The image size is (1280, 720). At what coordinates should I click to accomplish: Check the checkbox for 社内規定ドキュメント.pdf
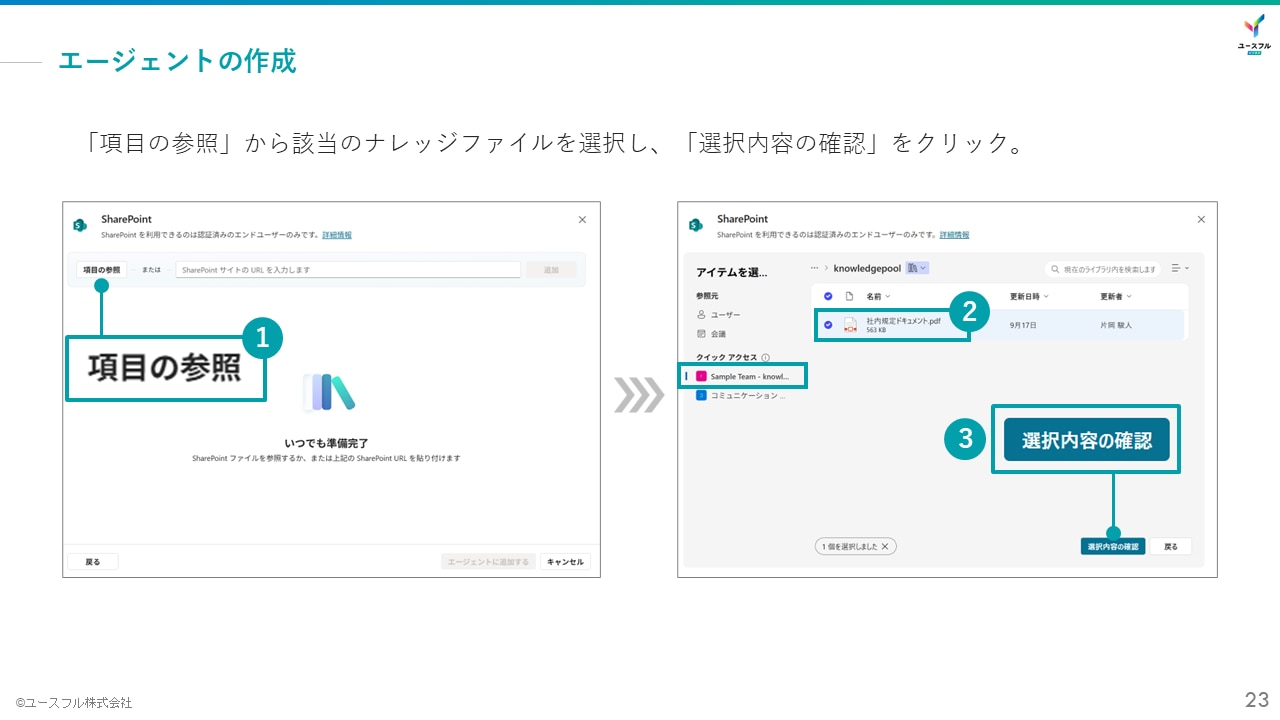(828, 323)
